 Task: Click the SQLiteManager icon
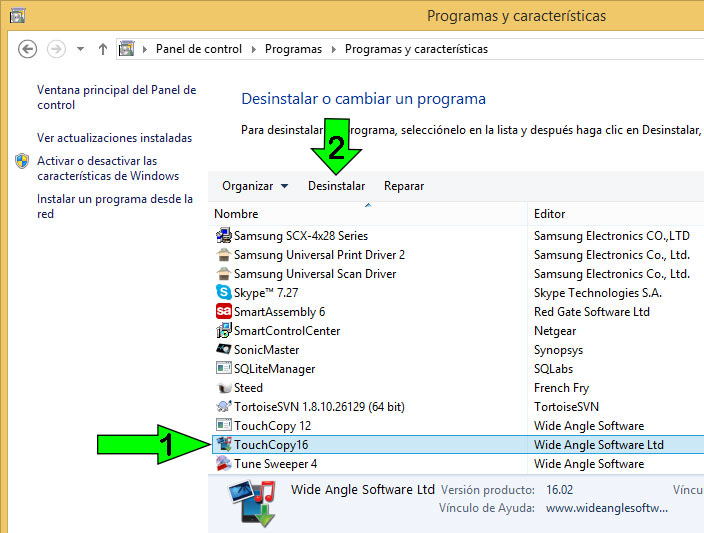click(224, 368)
